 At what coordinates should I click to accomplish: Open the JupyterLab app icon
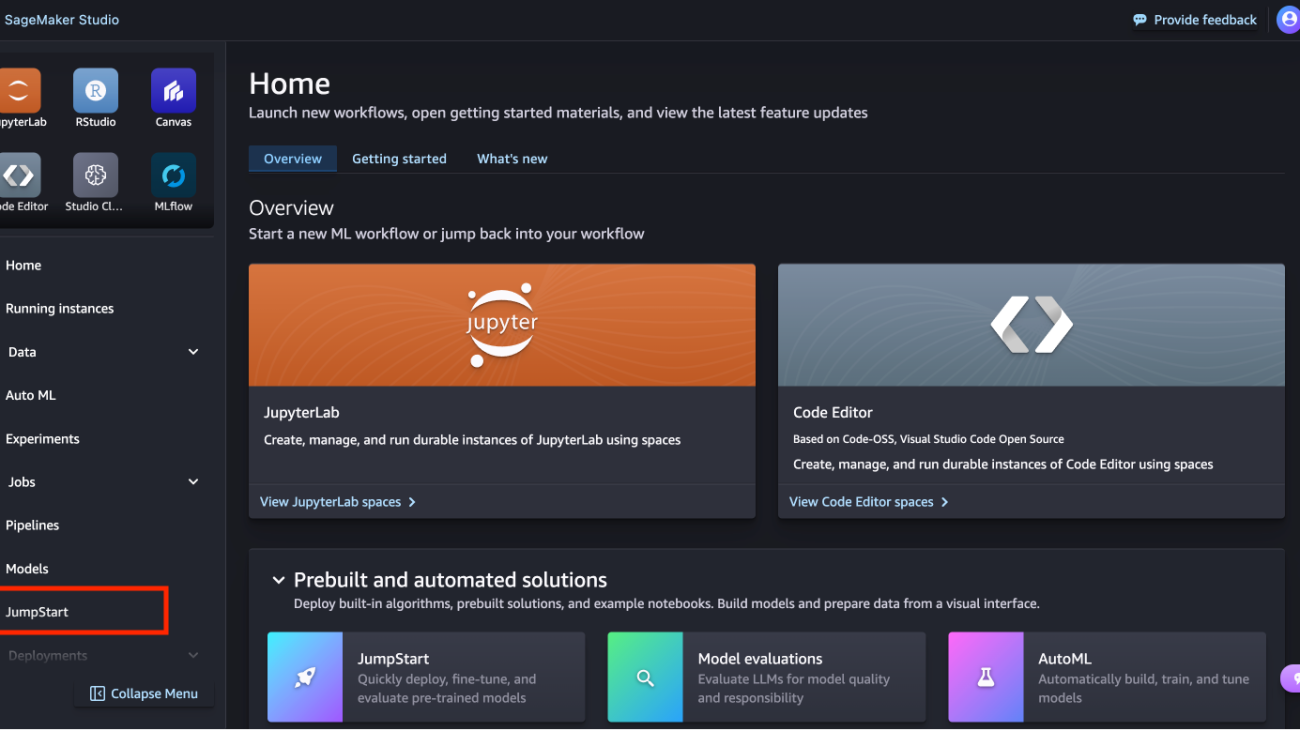click(18, 91)
